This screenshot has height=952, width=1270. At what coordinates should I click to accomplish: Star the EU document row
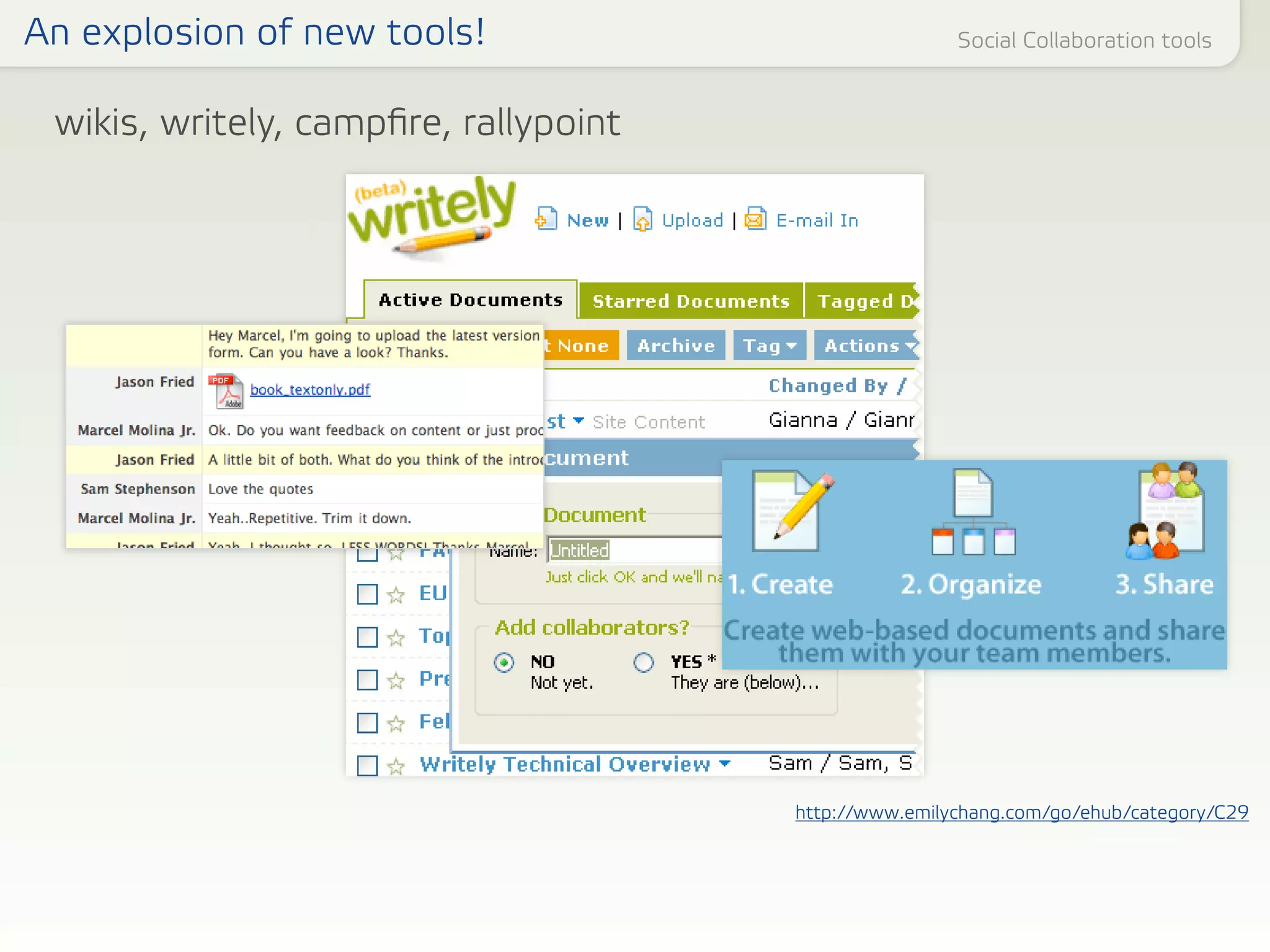396,596
